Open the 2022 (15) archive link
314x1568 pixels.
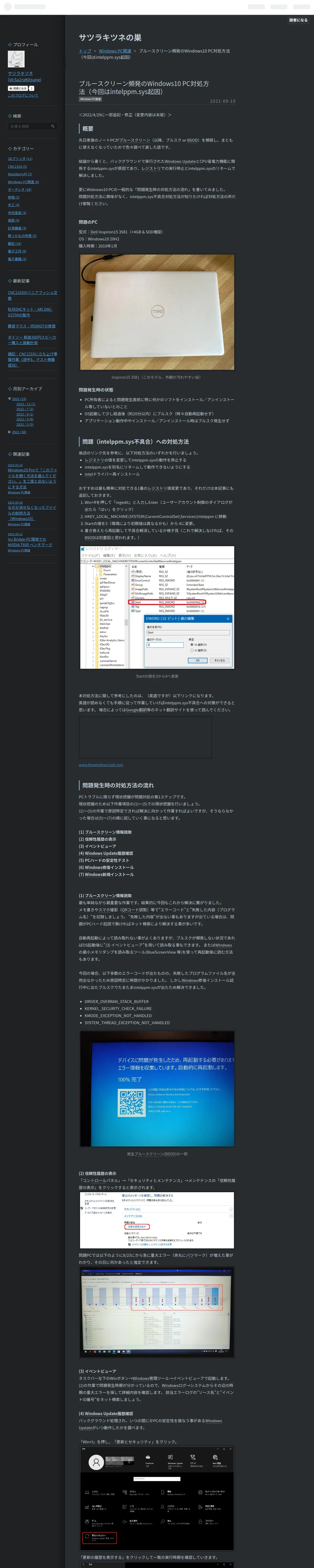click(x=19, y=399)
